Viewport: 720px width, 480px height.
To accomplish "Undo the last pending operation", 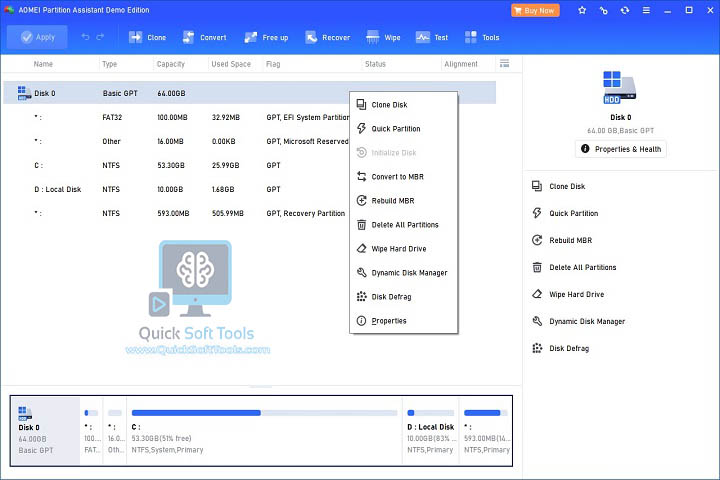I will pyautogui.click(x=85, y=37).
